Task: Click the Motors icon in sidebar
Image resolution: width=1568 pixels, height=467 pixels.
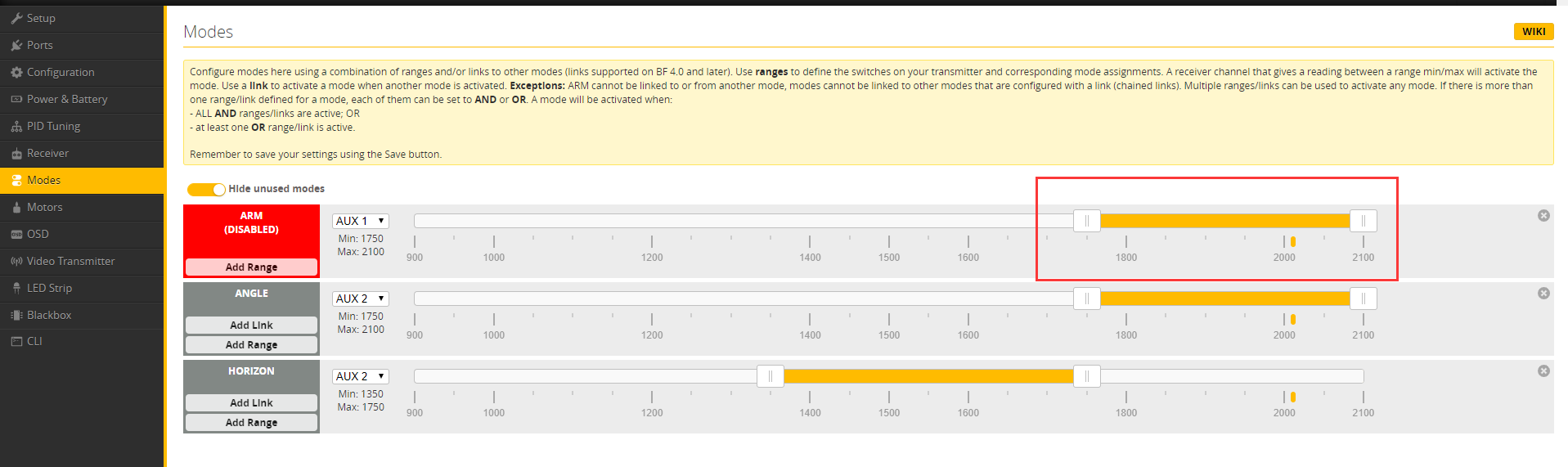Action: click(16, 207)
